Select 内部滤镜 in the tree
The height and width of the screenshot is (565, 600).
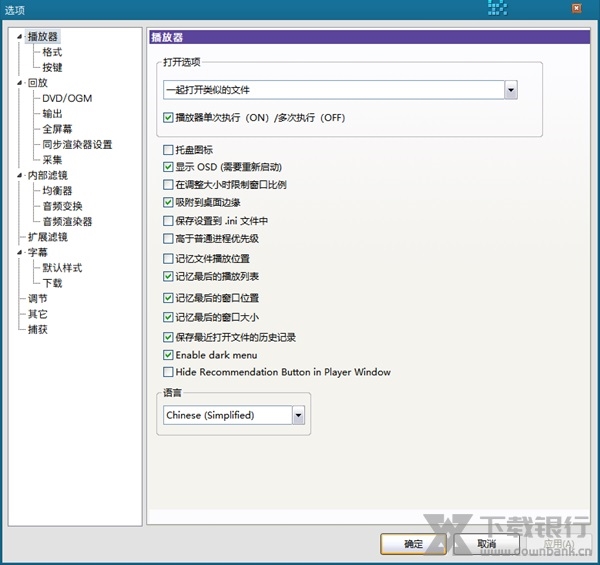[x=47, y=175]
